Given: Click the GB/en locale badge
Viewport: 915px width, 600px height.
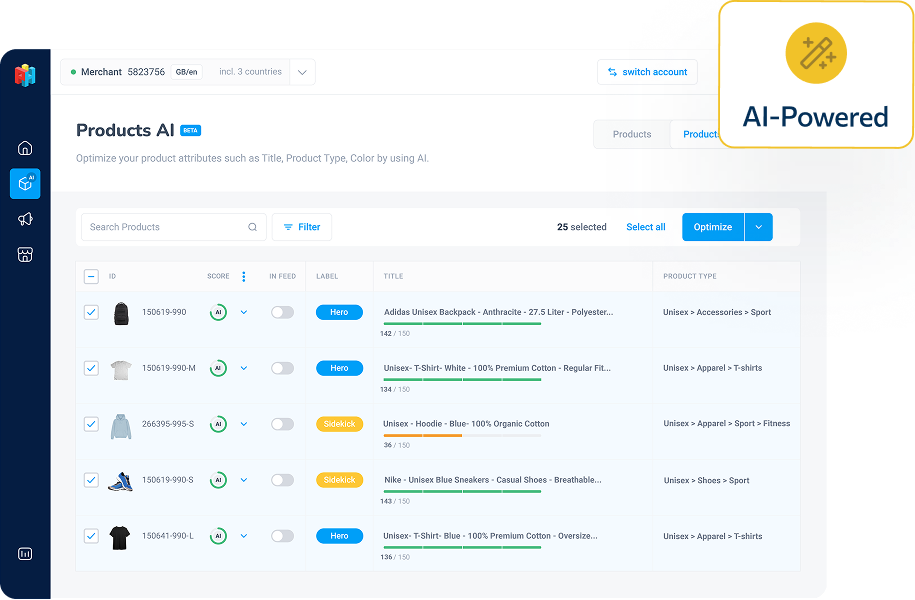Looking at the screenshot, I should click(x=187, y=72).
